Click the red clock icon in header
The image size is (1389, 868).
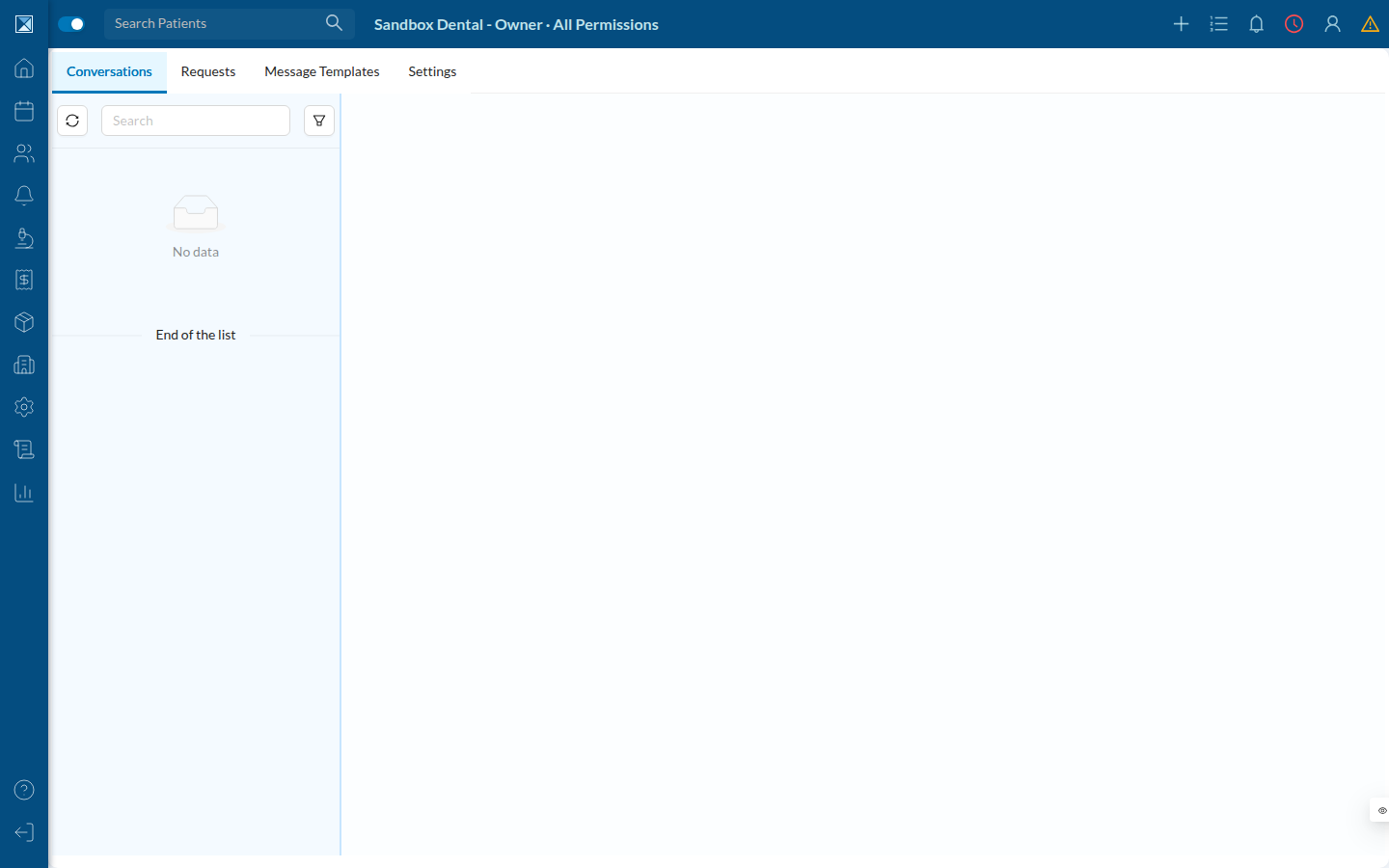1294,24
